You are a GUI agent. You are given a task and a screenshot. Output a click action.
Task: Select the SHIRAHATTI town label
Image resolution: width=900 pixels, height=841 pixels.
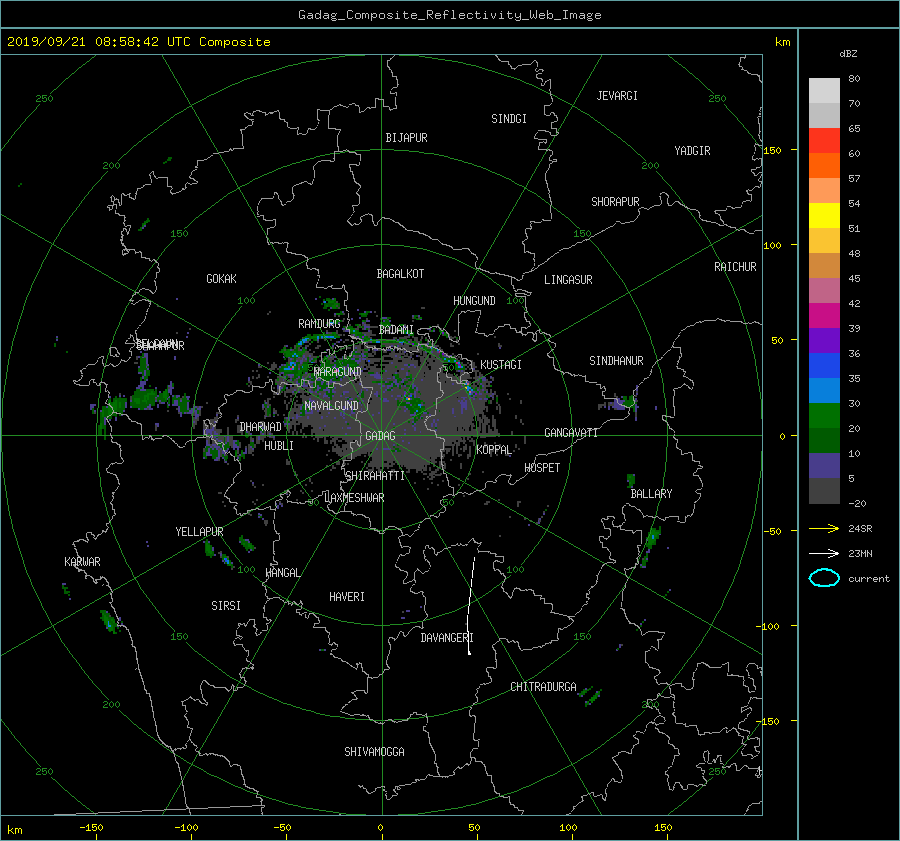(x=374, y=476)
